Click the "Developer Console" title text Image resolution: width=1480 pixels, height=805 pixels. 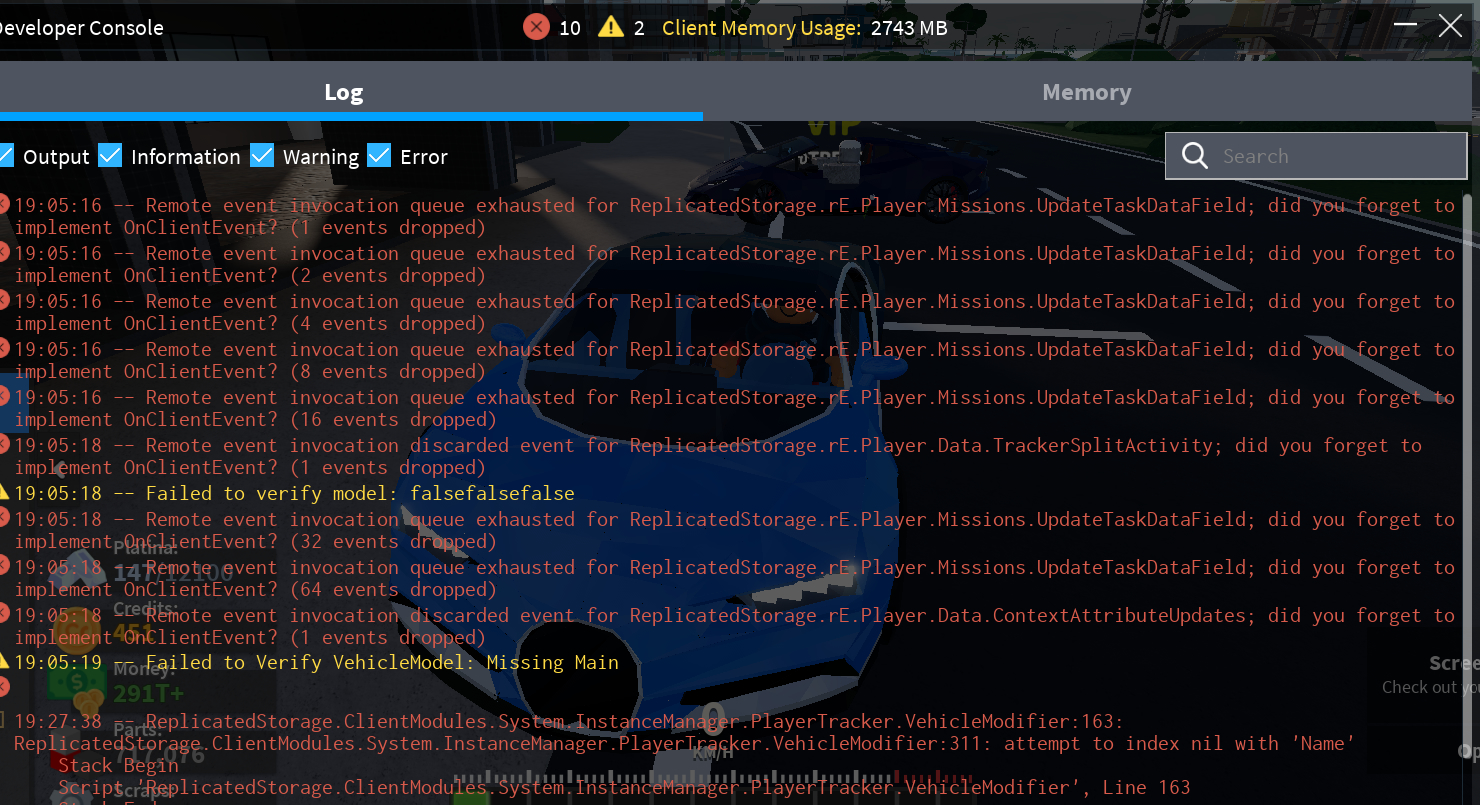(82, 28)
